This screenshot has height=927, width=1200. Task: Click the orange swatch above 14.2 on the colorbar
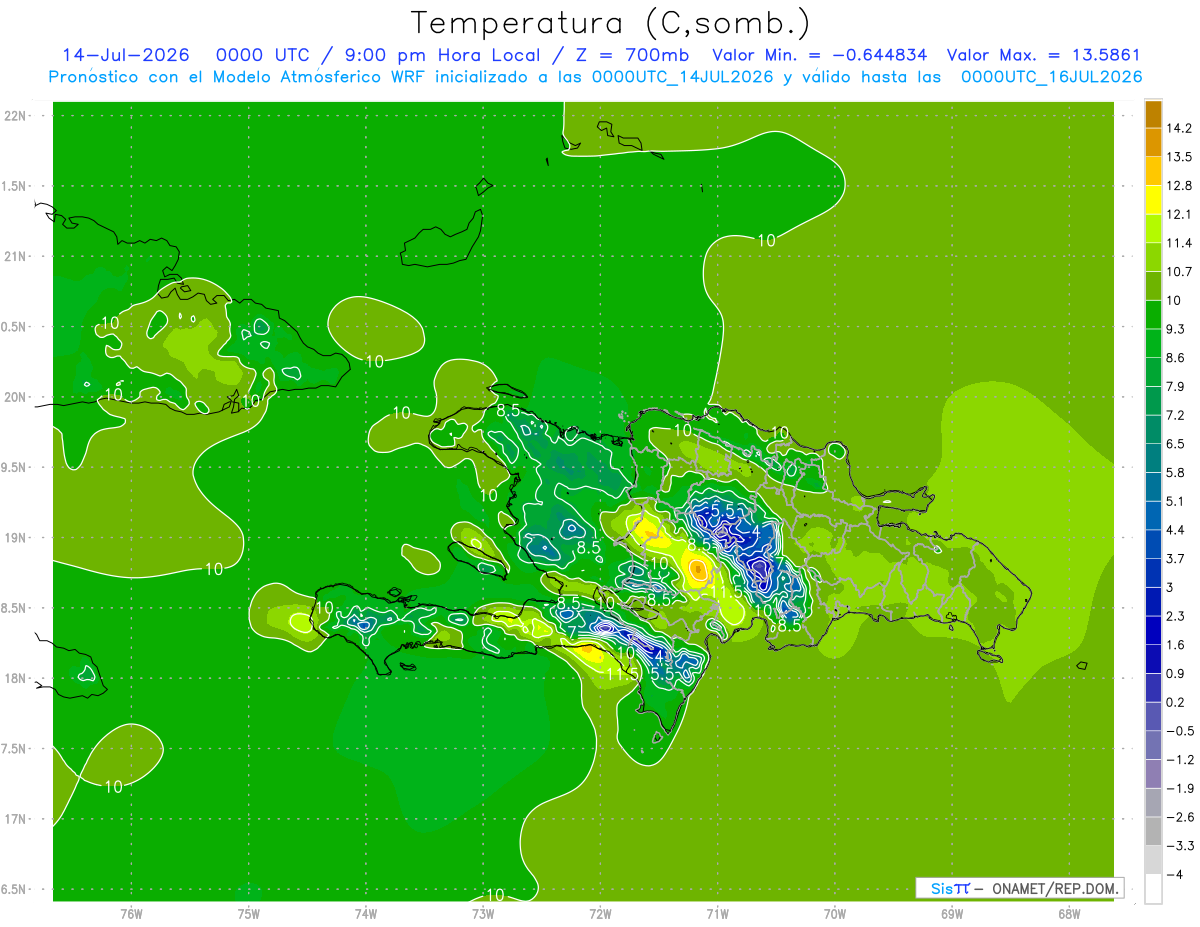coord(1153,114)
